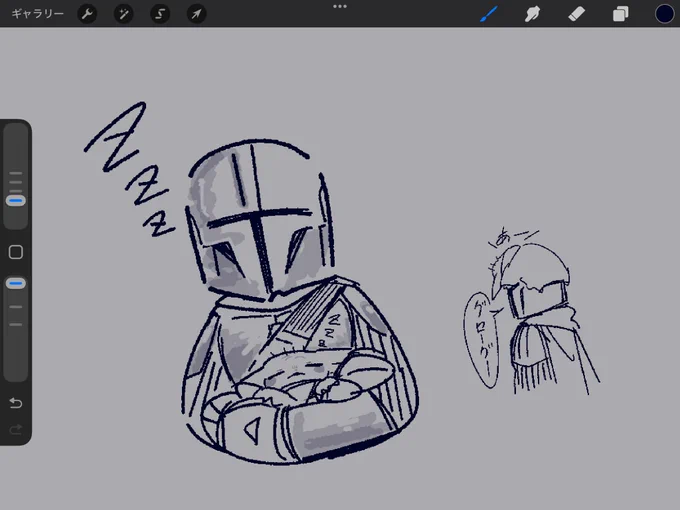Tap the square modify button on sidebar
Viewport: 680px width, 510px height.
click(x=16, y=252)
